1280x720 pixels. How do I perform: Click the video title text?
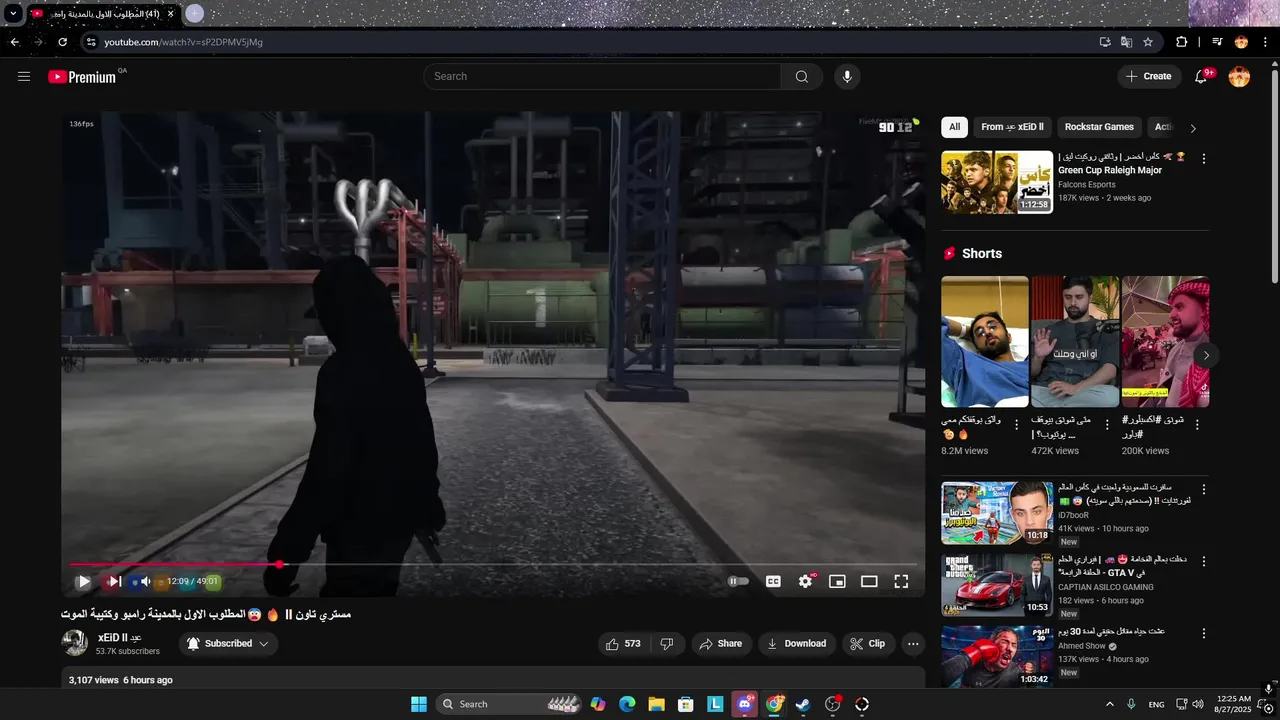[x=205, y=614]
